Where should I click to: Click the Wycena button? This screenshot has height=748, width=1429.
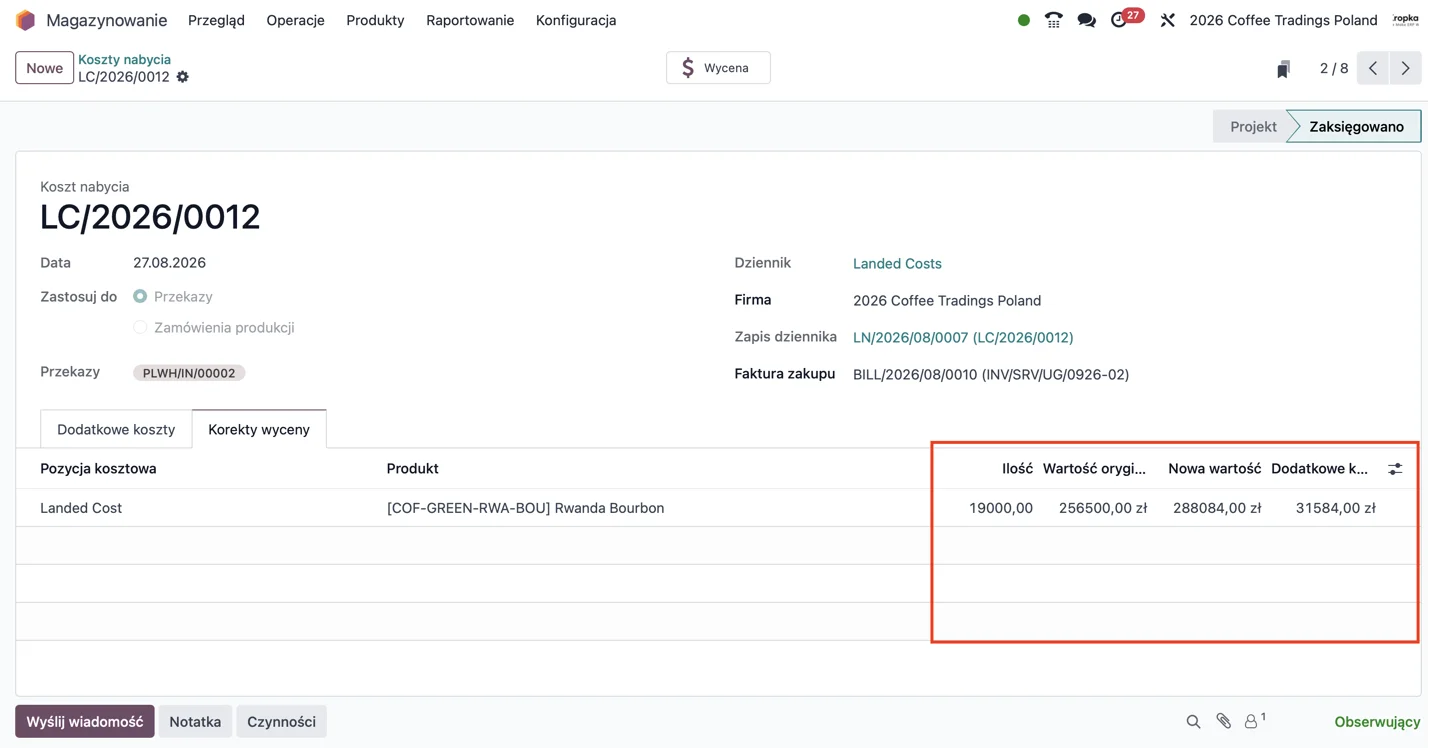click(718, 68)
